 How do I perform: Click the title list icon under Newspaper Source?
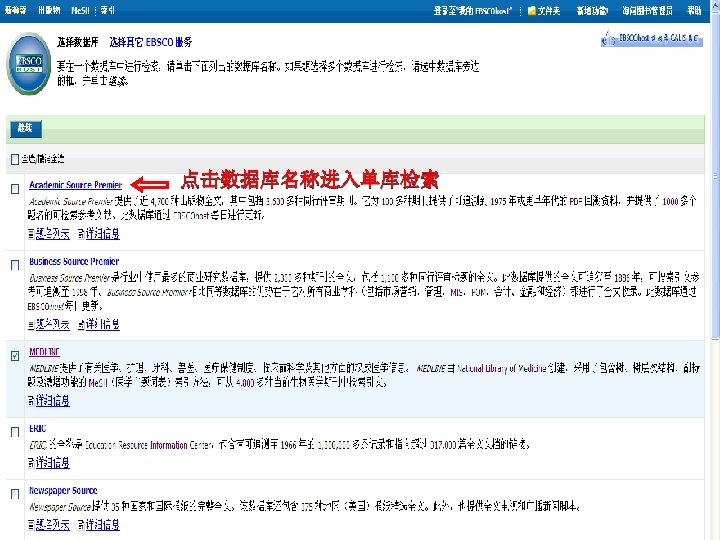pos(31,525)
